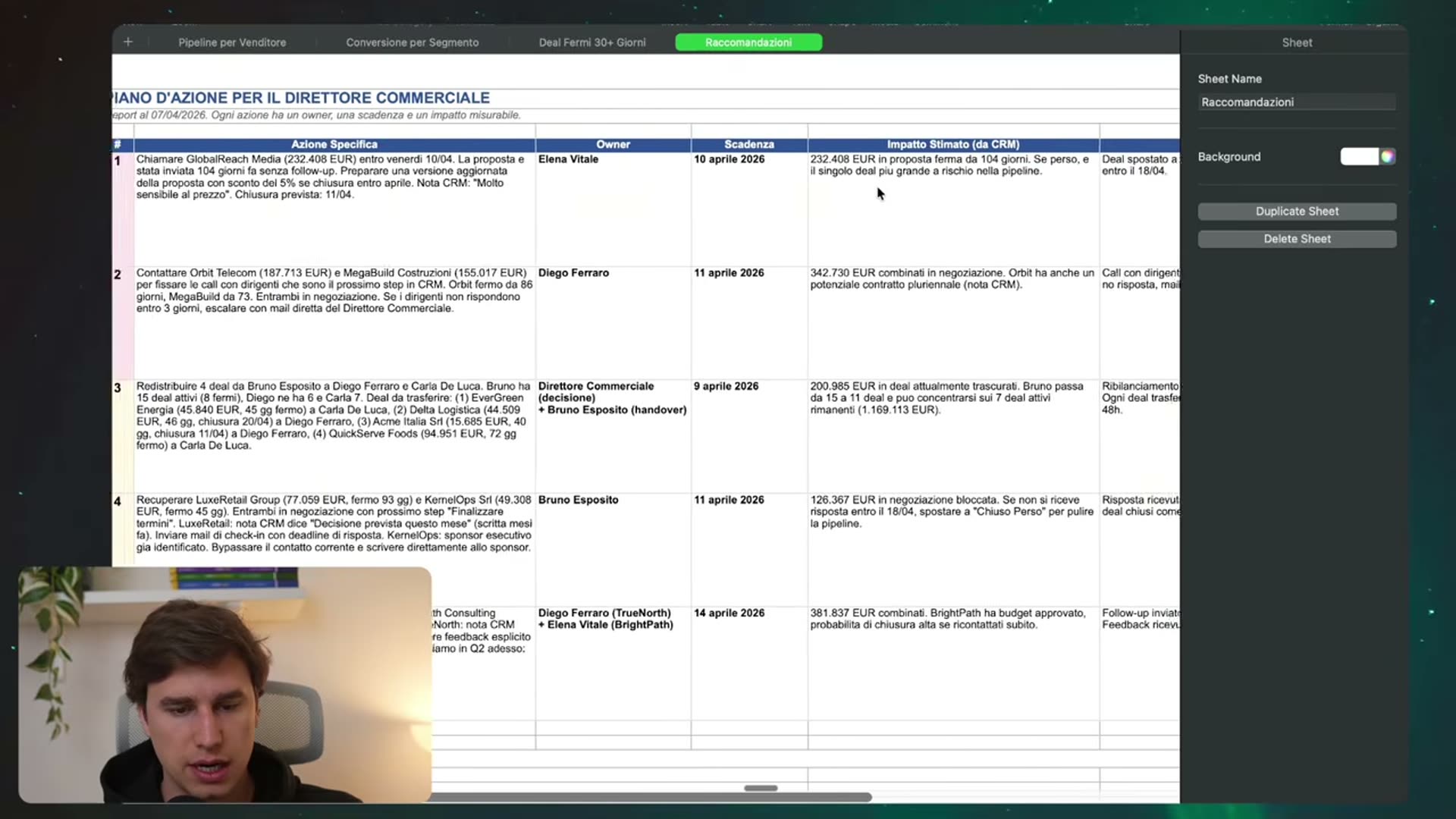Screen dimensions: 1456x819
Task: Select the row number 2 cell
Action: coord(122,323)
